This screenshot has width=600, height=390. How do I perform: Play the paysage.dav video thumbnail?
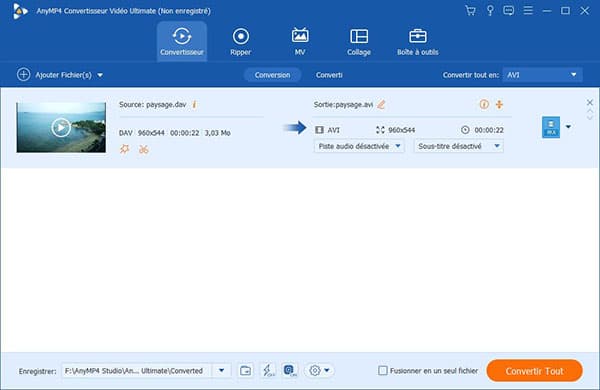pos(61,127)
